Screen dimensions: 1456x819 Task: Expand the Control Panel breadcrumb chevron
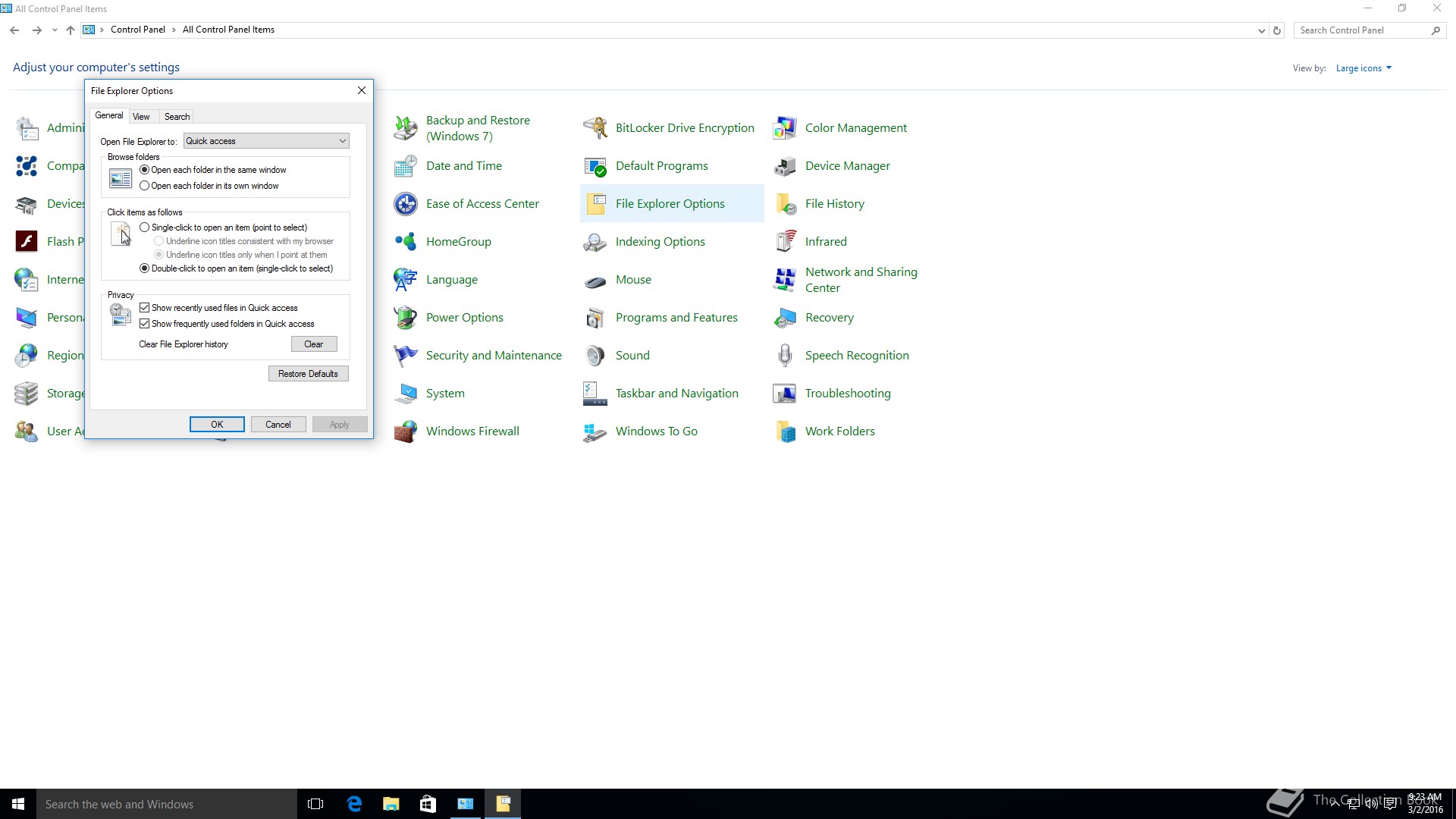(174, 30)
